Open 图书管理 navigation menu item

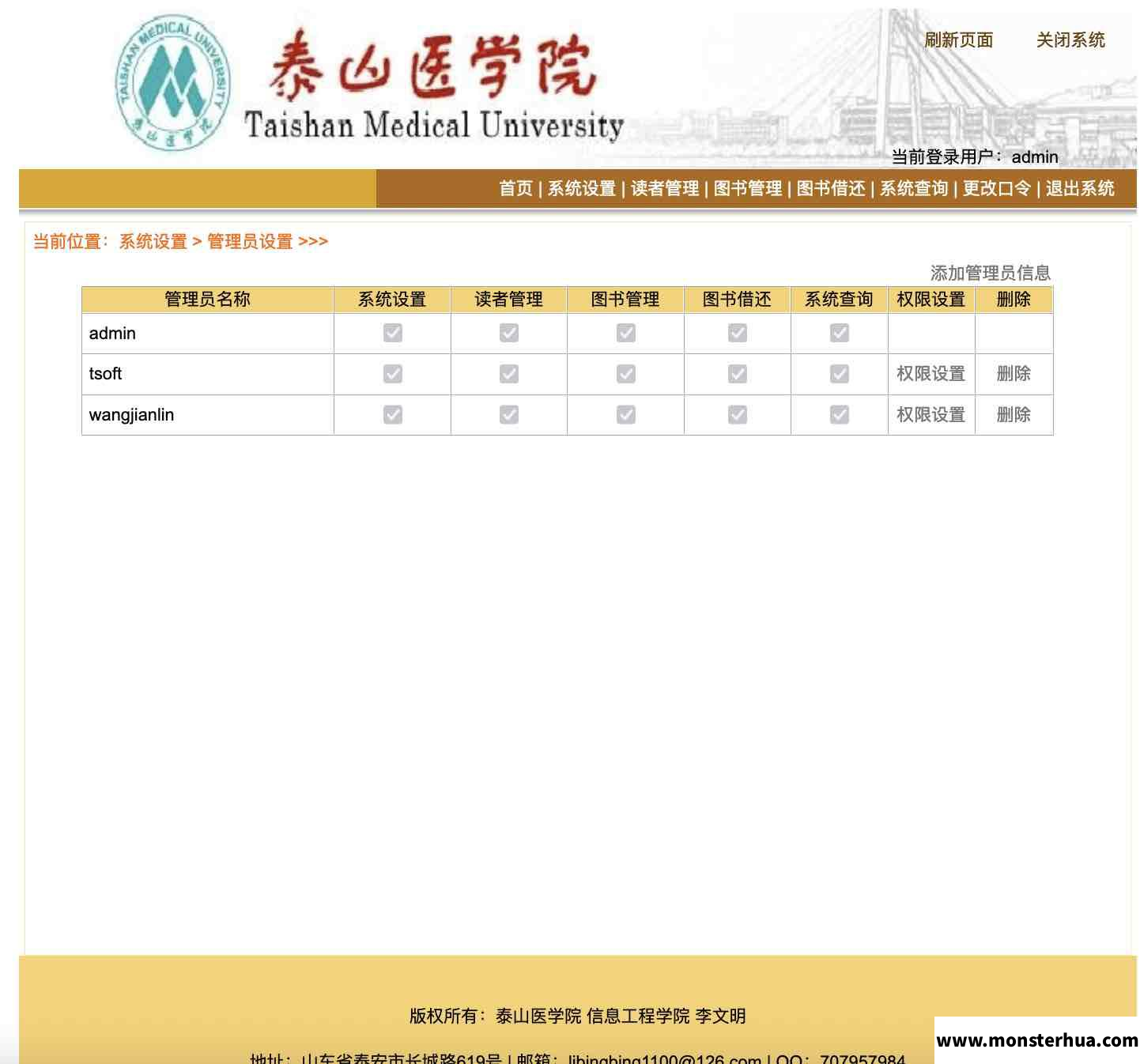tap(748, 188)
